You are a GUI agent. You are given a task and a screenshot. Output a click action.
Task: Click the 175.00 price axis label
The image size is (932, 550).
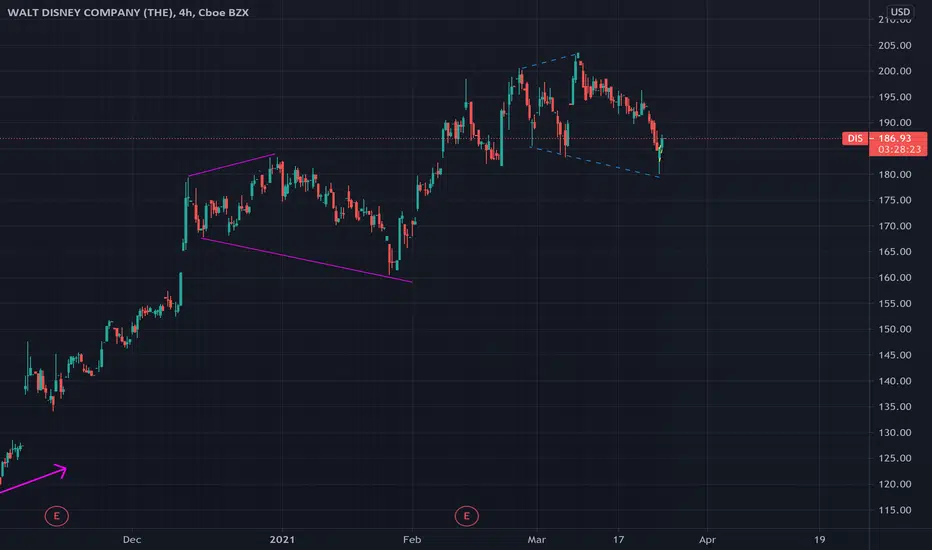[895, 200]
